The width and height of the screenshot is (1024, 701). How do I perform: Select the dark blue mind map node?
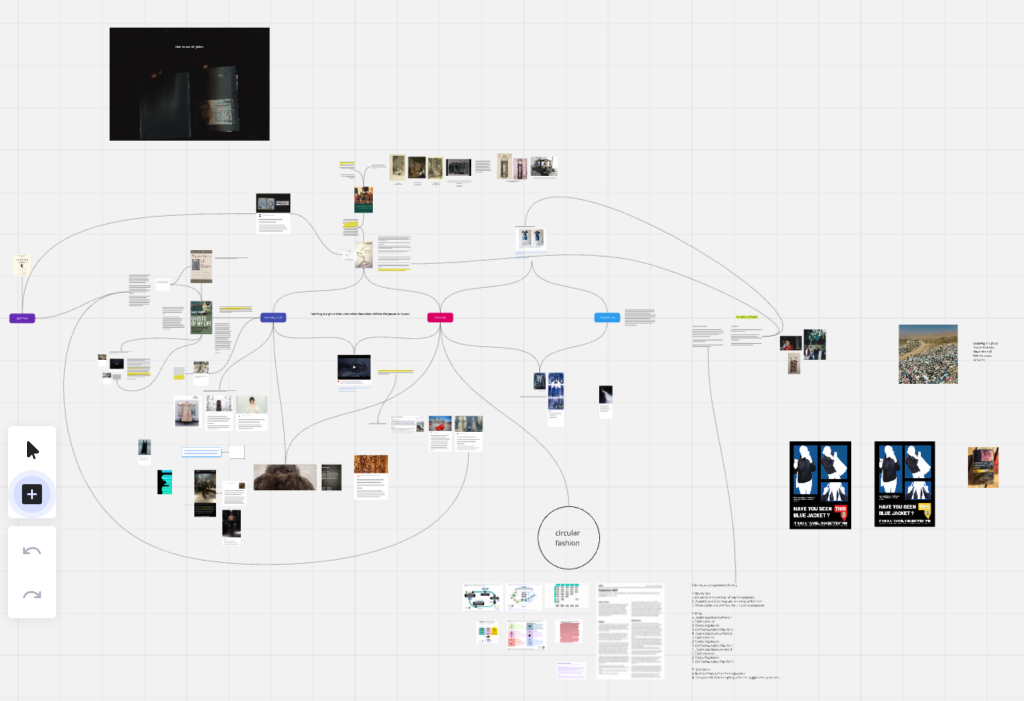tap(273, 317)
